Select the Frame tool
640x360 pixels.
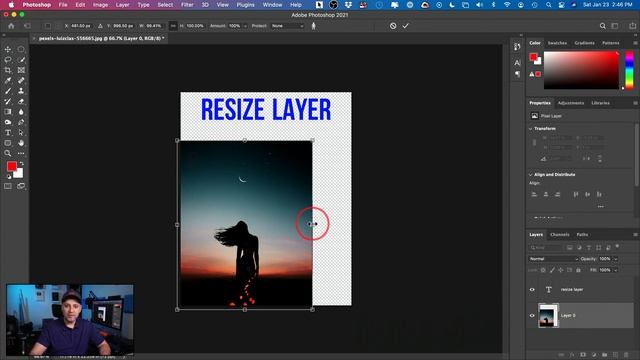click(x=21, y=70)
